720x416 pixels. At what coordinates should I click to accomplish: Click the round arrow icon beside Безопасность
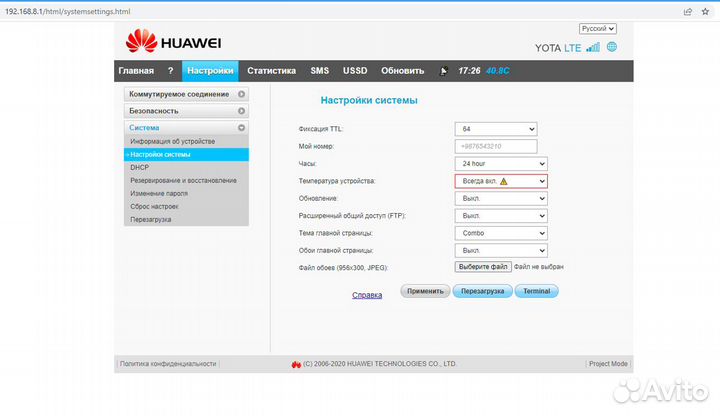coord(241,111)
